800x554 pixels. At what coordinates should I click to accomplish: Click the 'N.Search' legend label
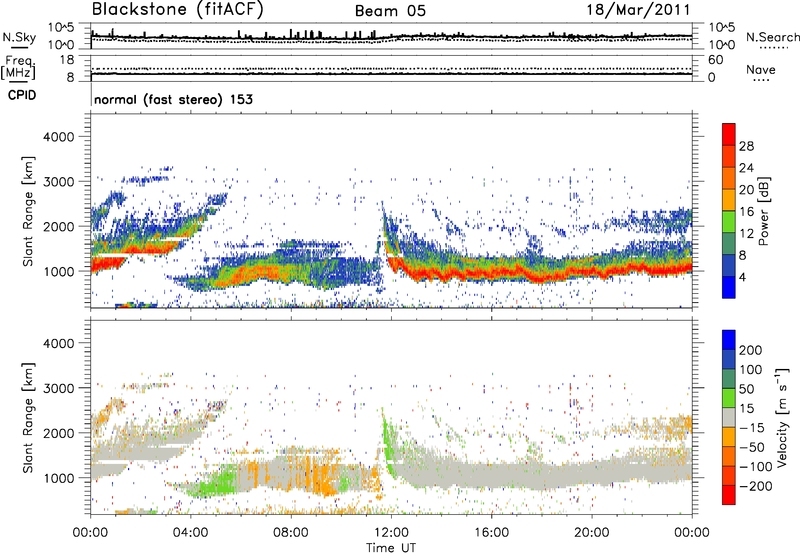tap(772, 37)
